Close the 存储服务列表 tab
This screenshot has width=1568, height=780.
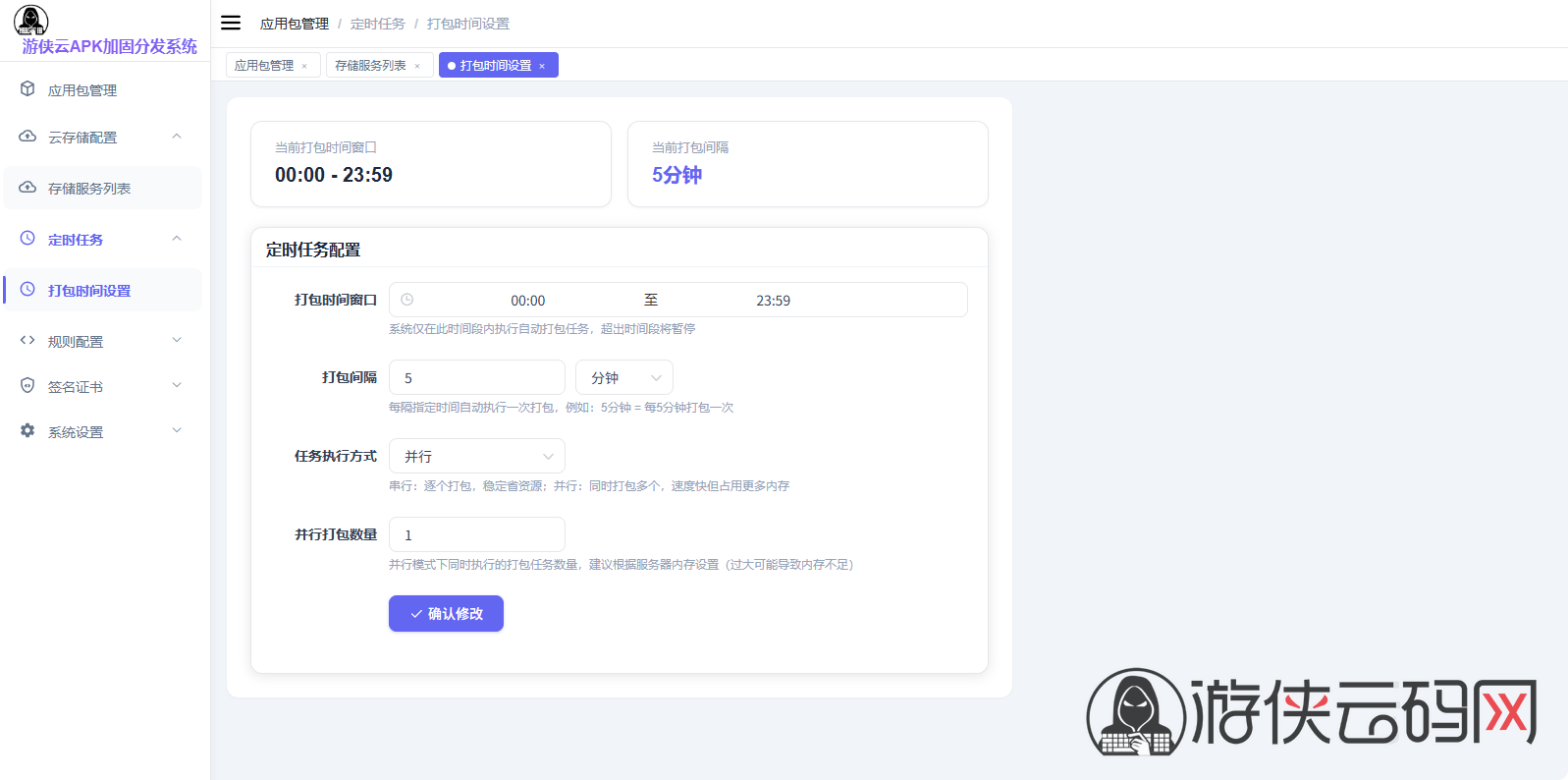tap(417, 66)
